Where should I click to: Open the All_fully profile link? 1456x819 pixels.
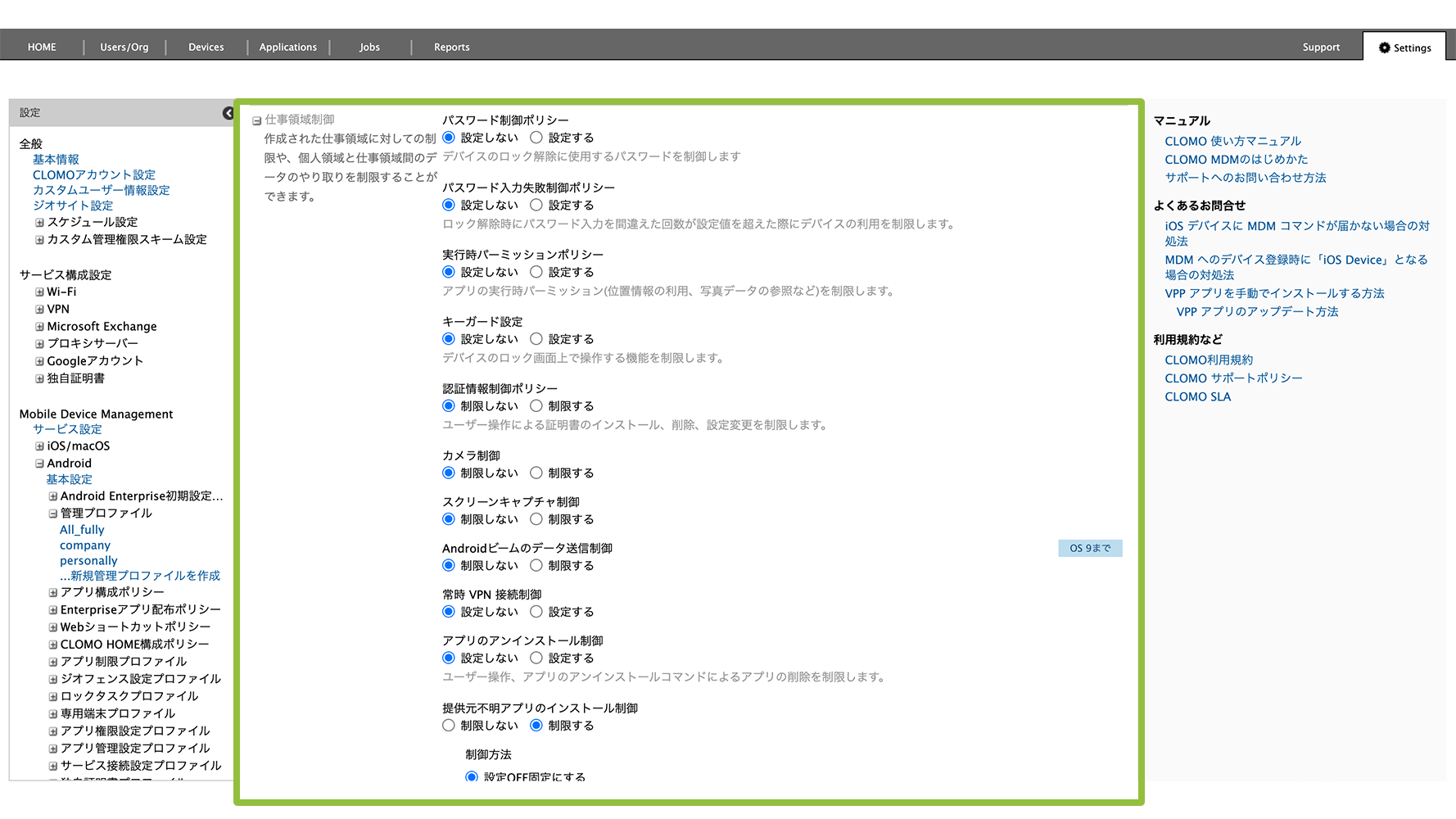click(x=82, y=530)
